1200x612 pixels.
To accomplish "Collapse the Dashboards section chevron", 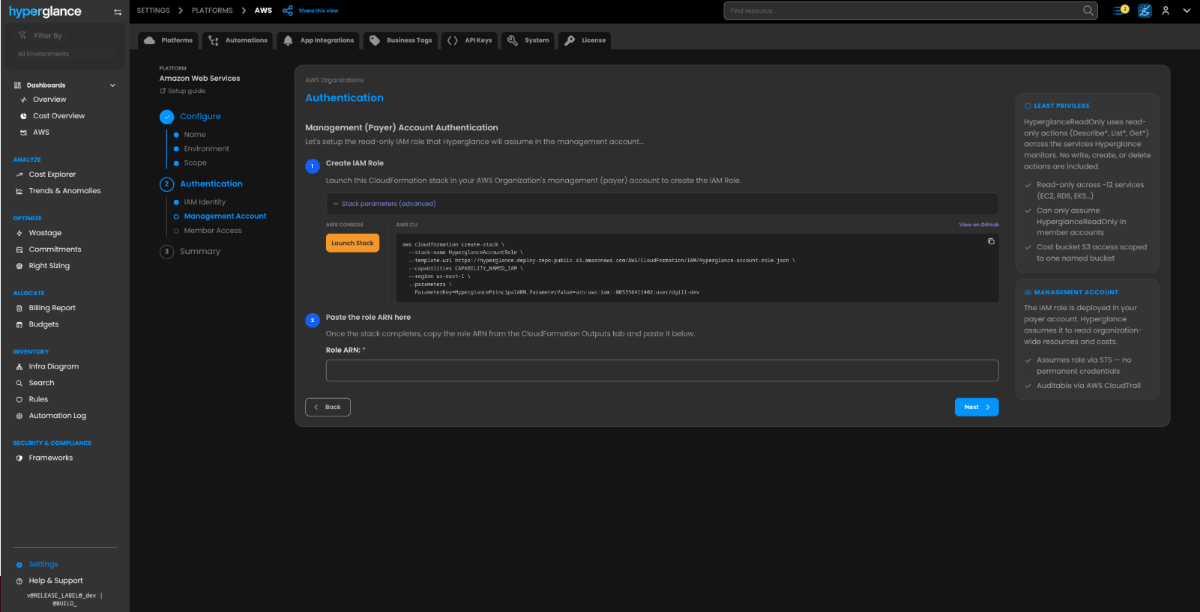I will tap(113, 85).
